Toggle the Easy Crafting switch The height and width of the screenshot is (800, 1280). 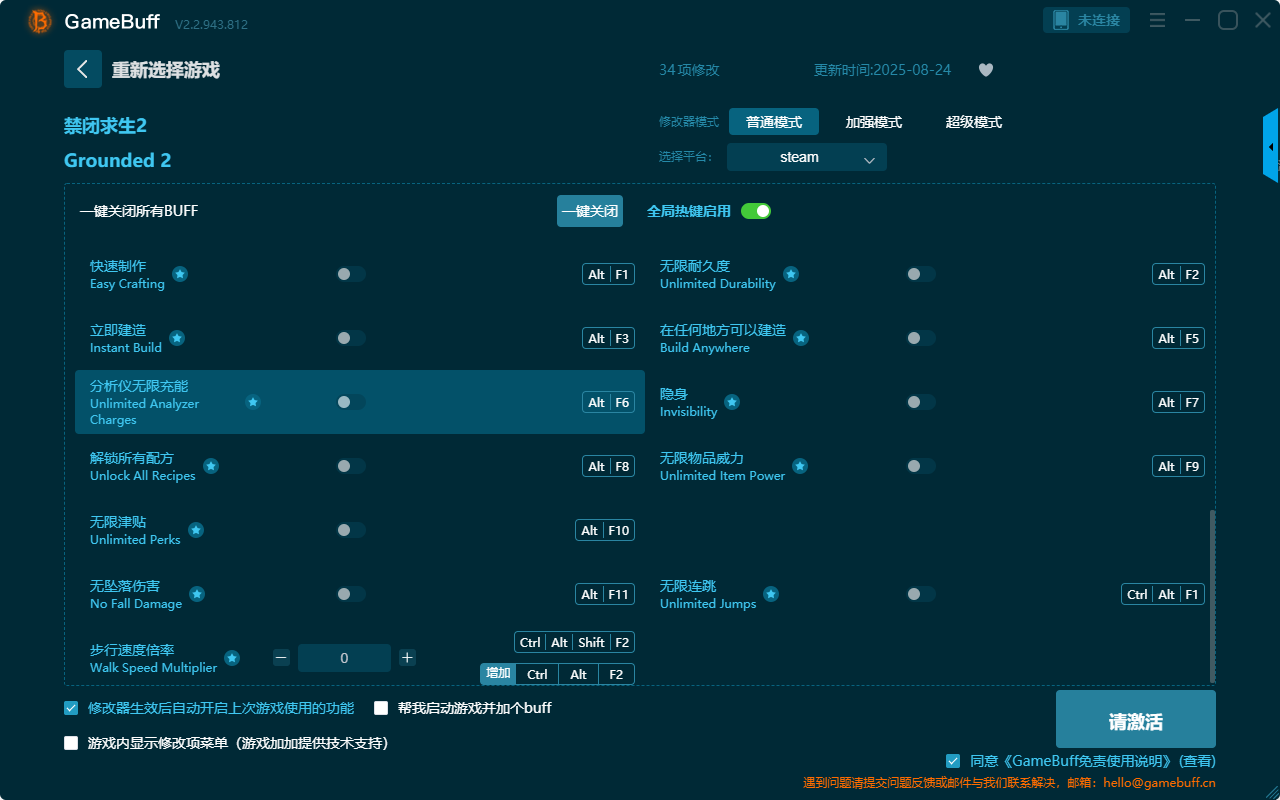pos(351,274)
